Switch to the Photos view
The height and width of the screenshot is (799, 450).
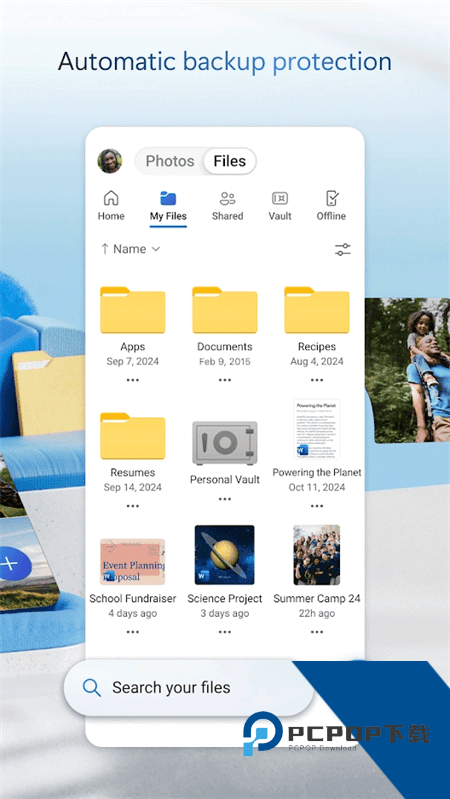tap(170, 161)
